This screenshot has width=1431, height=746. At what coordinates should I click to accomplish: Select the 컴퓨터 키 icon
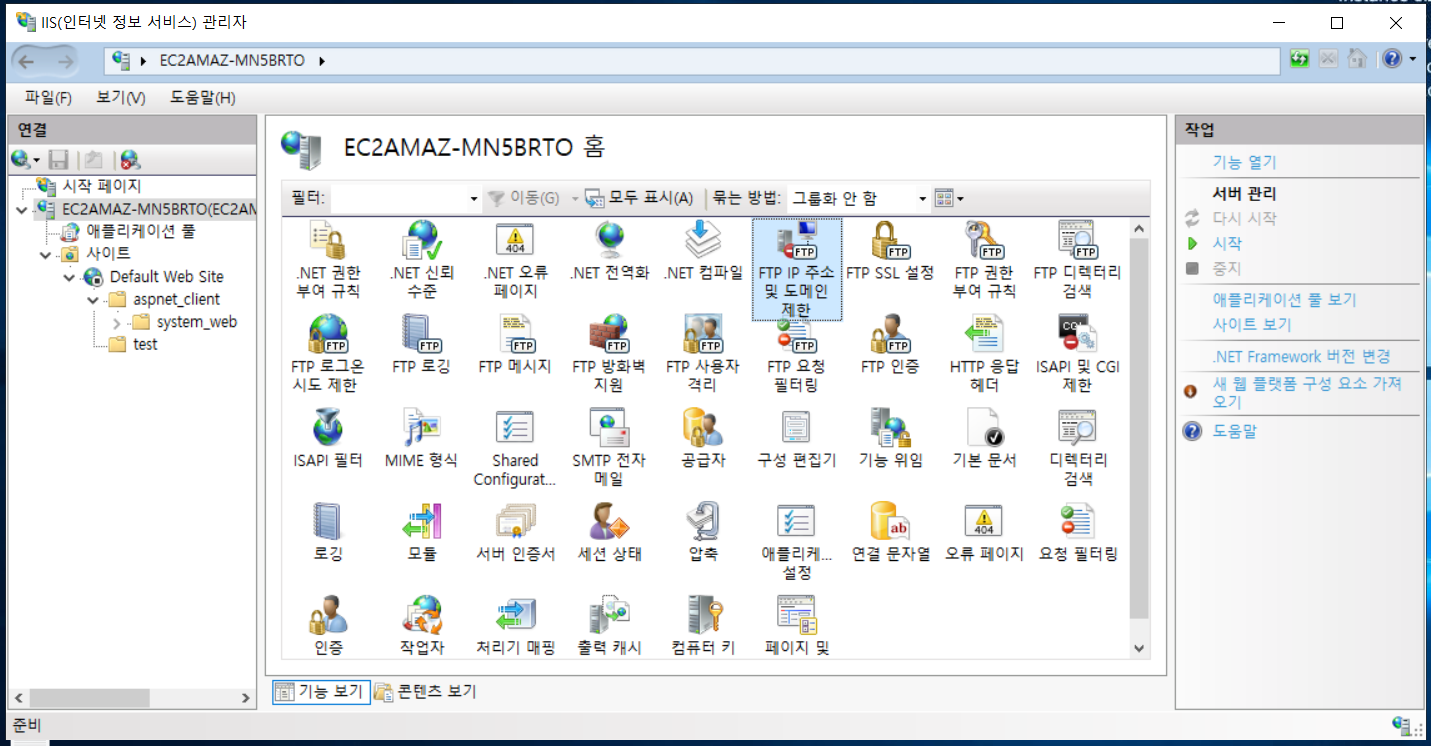703,626
